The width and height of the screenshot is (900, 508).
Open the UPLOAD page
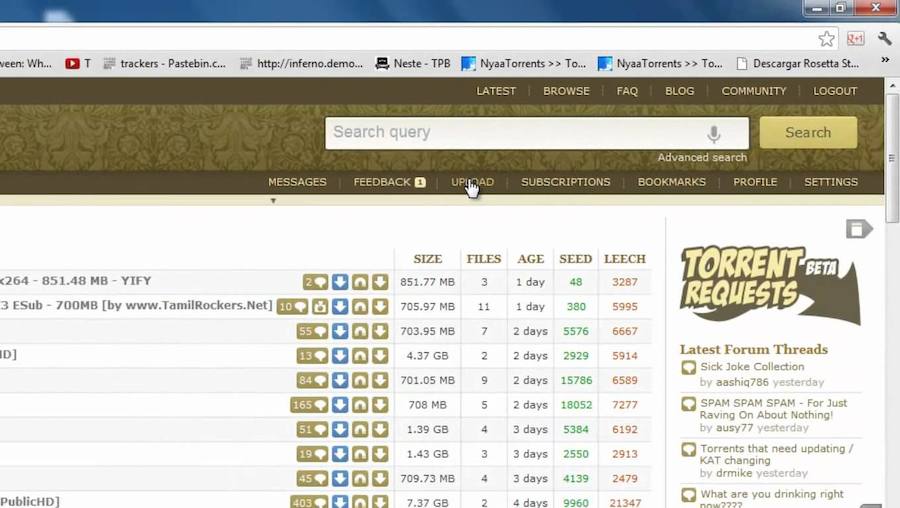point(472,182)
